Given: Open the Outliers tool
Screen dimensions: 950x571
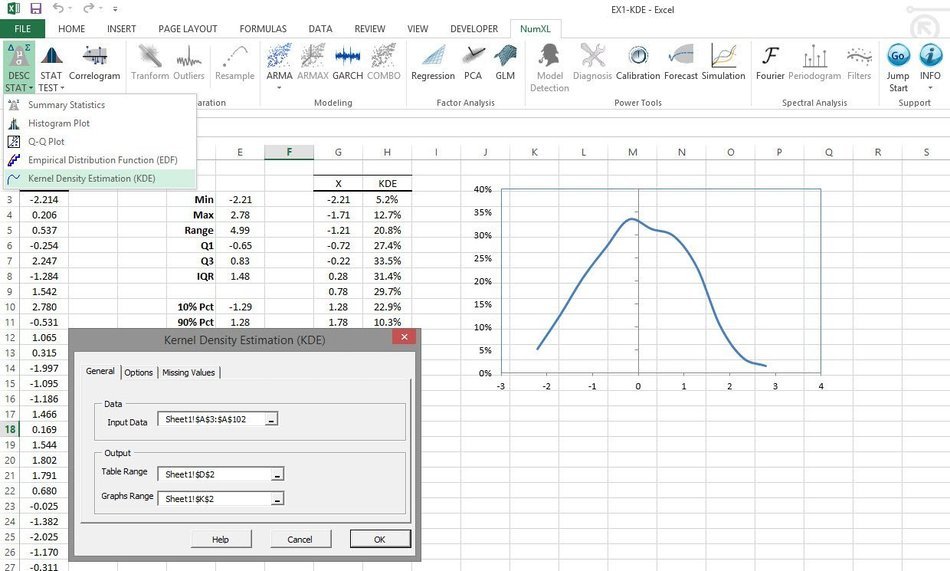Looking at the screenshot, I should coord(188,63).
